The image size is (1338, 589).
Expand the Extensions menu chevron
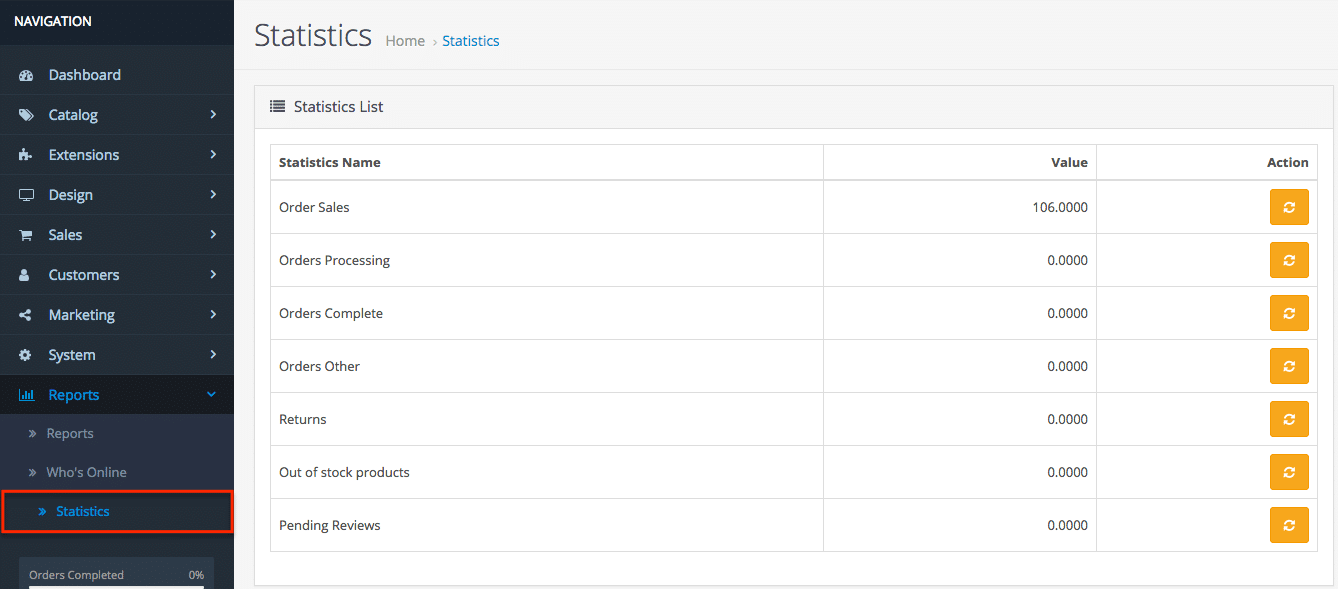tap(213, 154)
